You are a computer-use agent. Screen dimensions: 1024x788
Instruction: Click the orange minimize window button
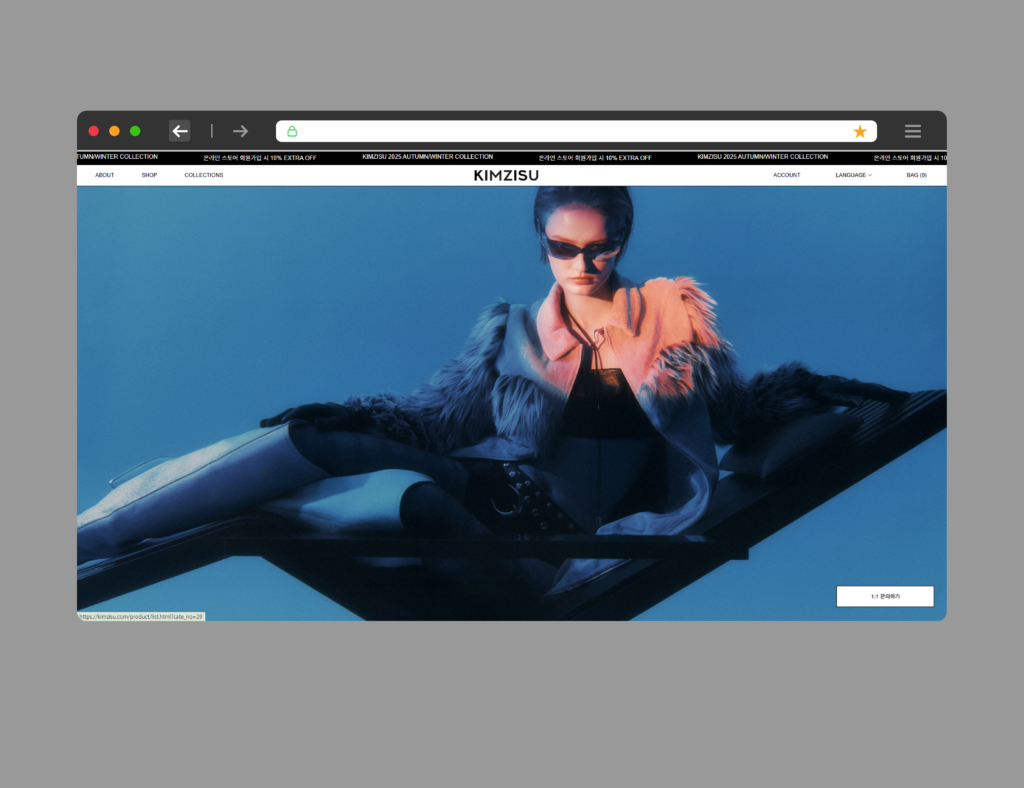coord(114,131)
